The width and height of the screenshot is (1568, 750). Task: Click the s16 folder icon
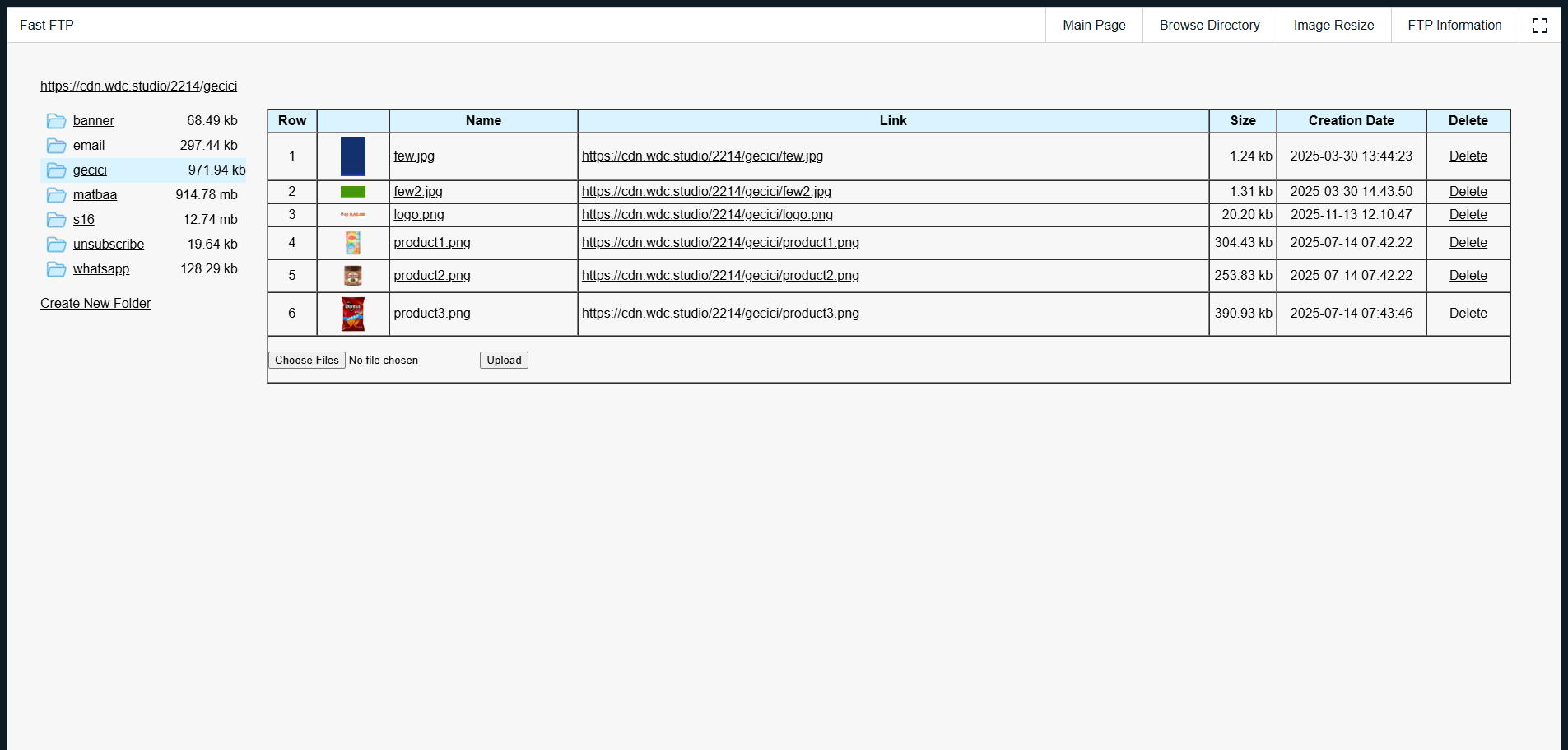(x=57, y=220)
